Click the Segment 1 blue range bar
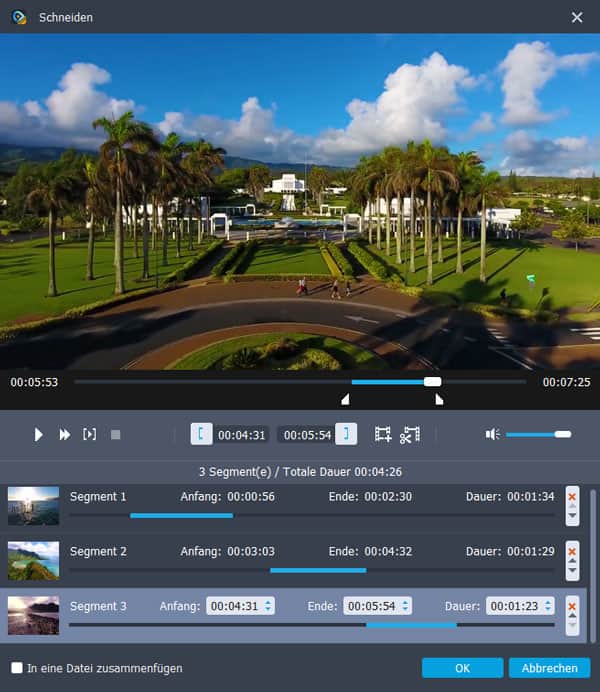The image size is (600, 692). tap(181, 515)
